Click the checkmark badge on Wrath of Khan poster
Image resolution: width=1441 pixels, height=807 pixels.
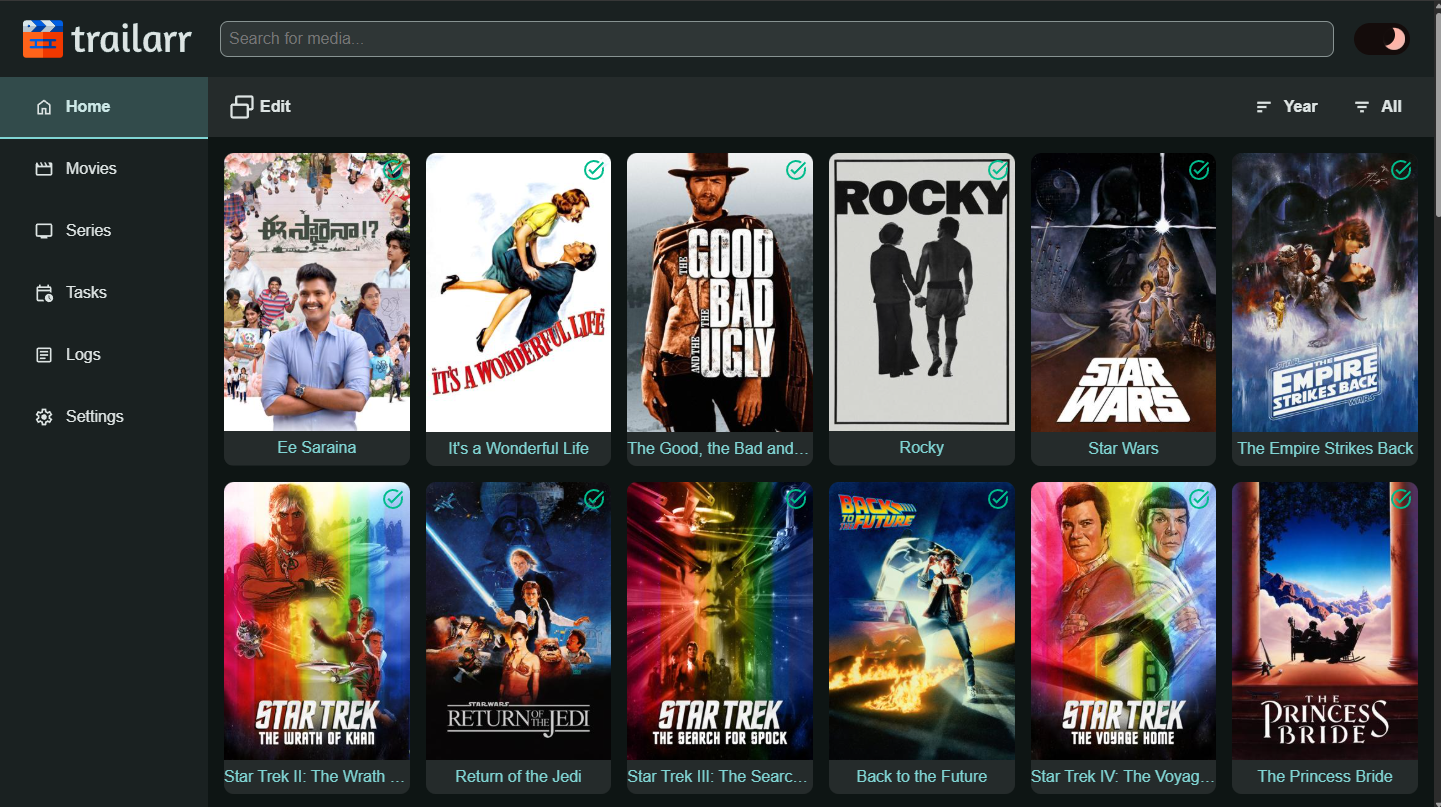coord(393,499)
